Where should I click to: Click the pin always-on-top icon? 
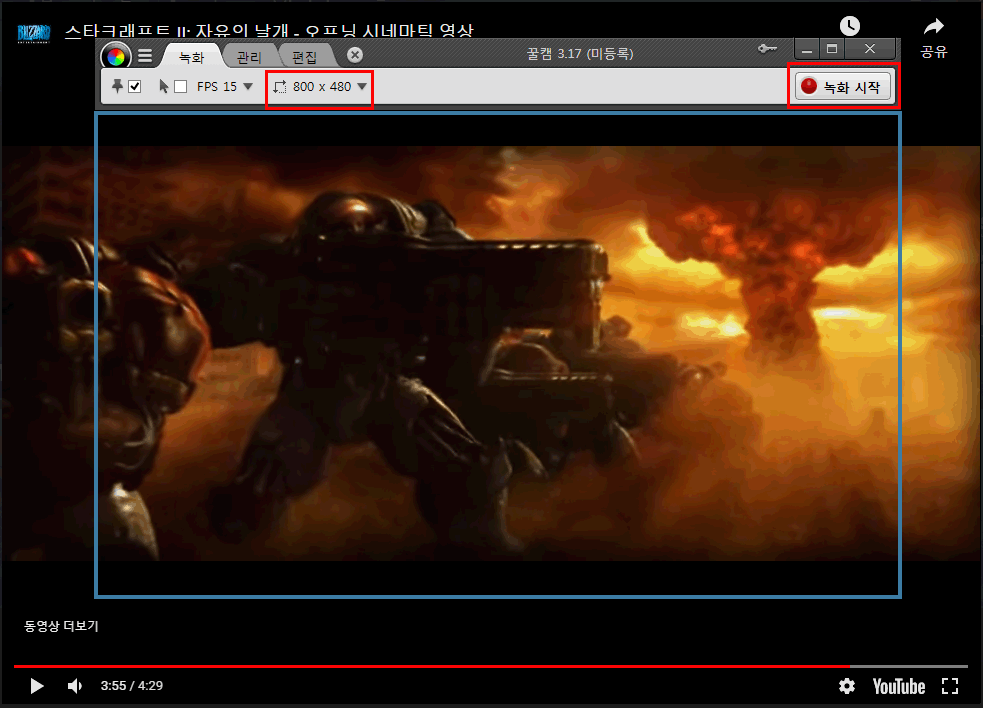tap(117, 86)
